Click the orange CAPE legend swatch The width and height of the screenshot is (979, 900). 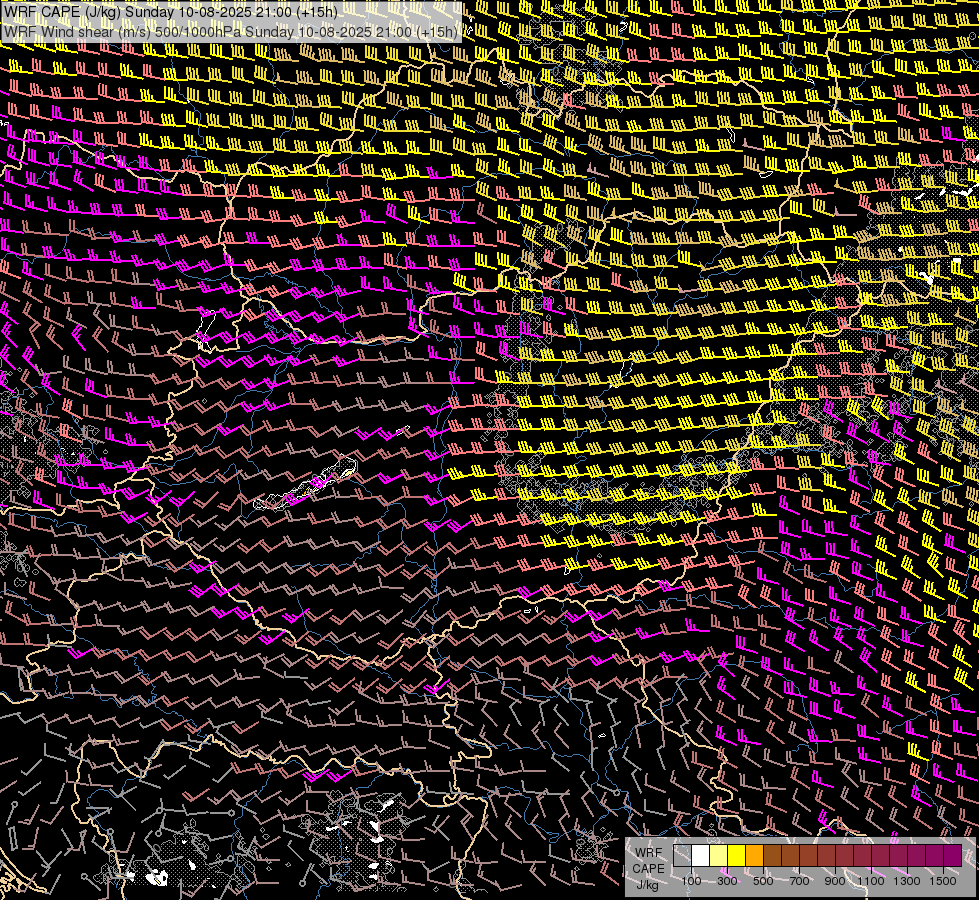click(x=754, y=856)
